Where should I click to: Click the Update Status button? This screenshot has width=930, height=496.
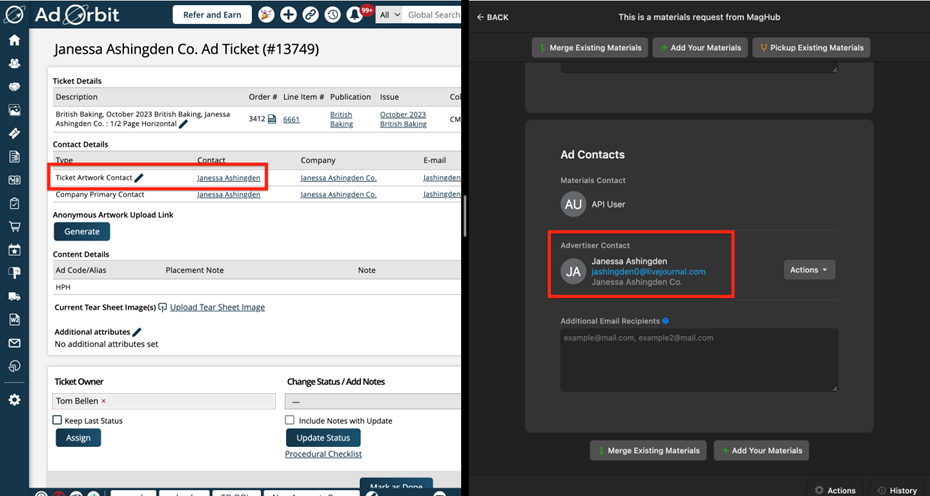323,438
